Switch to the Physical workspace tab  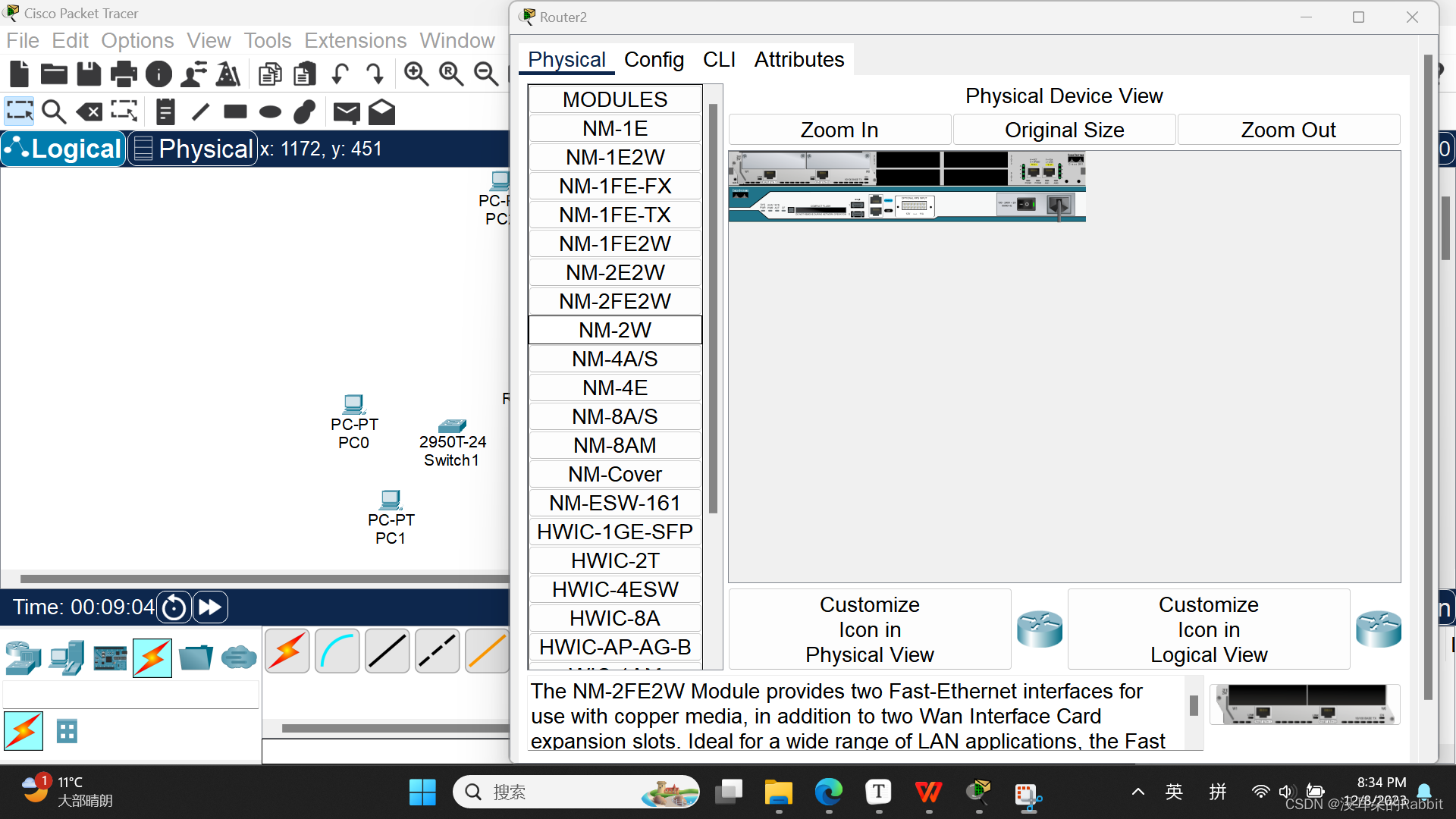(193, 149)
